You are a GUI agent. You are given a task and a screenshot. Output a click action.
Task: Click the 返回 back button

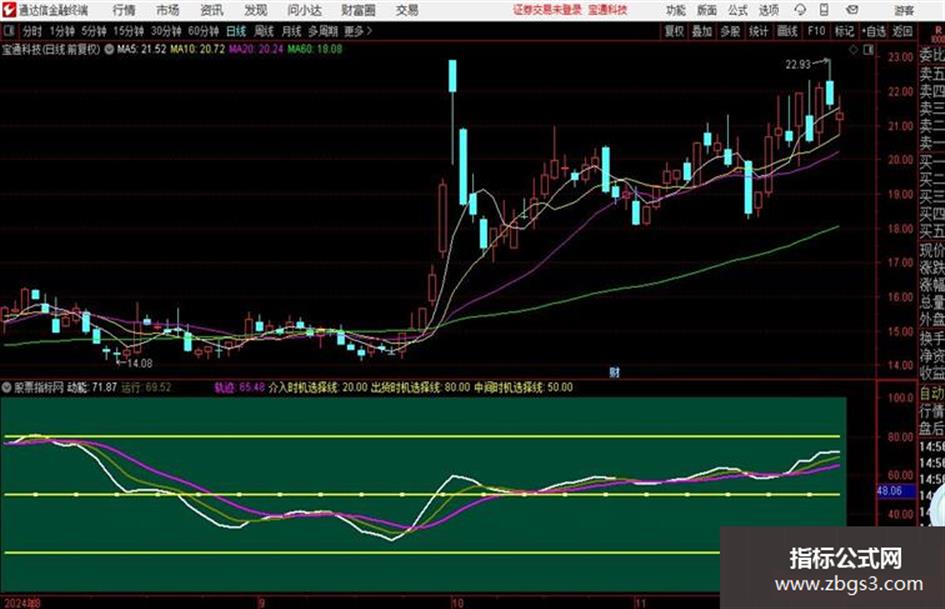(x=902, y=31)
